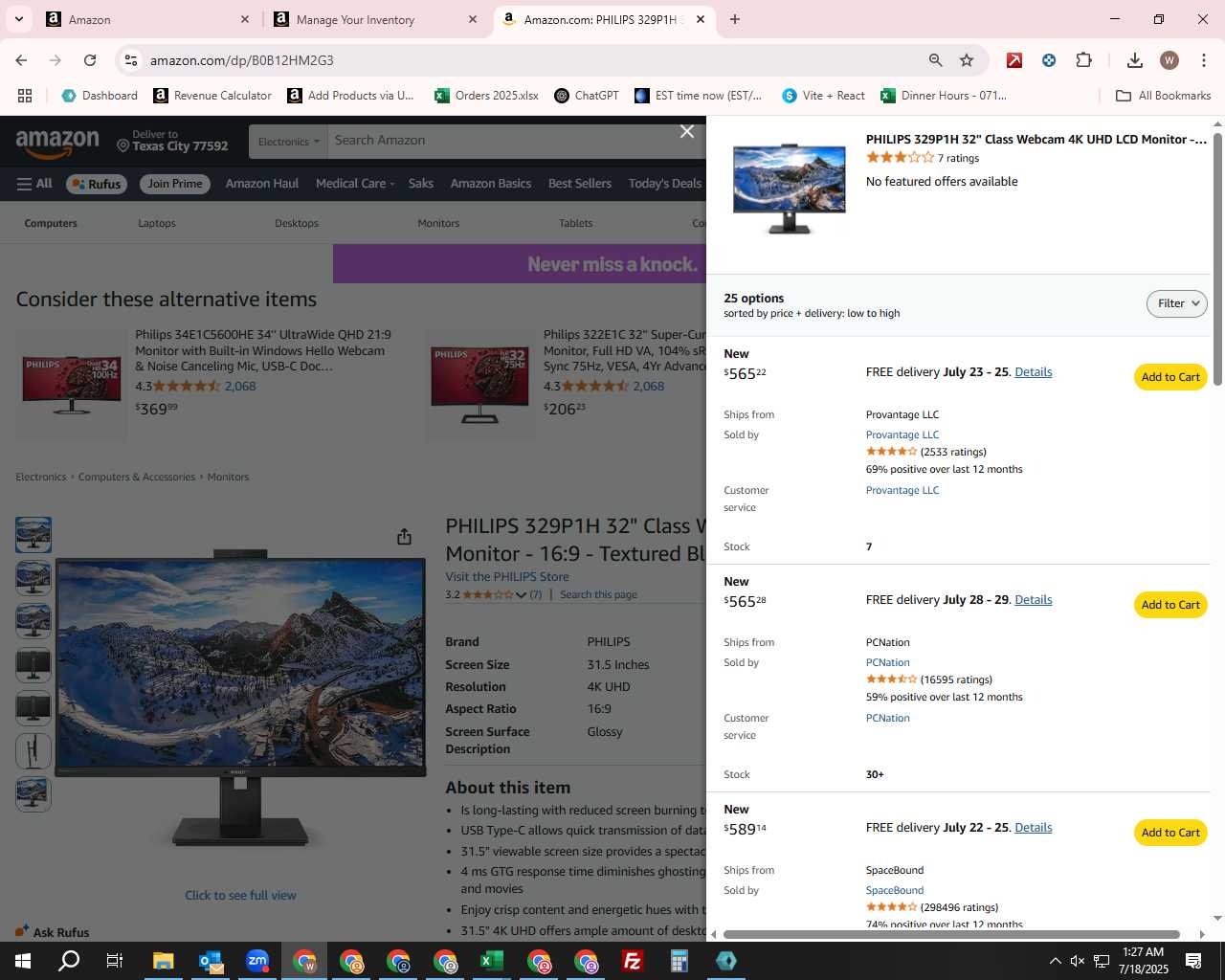The width and height of the screenshot is (1225, 980).
Task: Expand the Medical Care menu
Action: (x=355, y=184)
